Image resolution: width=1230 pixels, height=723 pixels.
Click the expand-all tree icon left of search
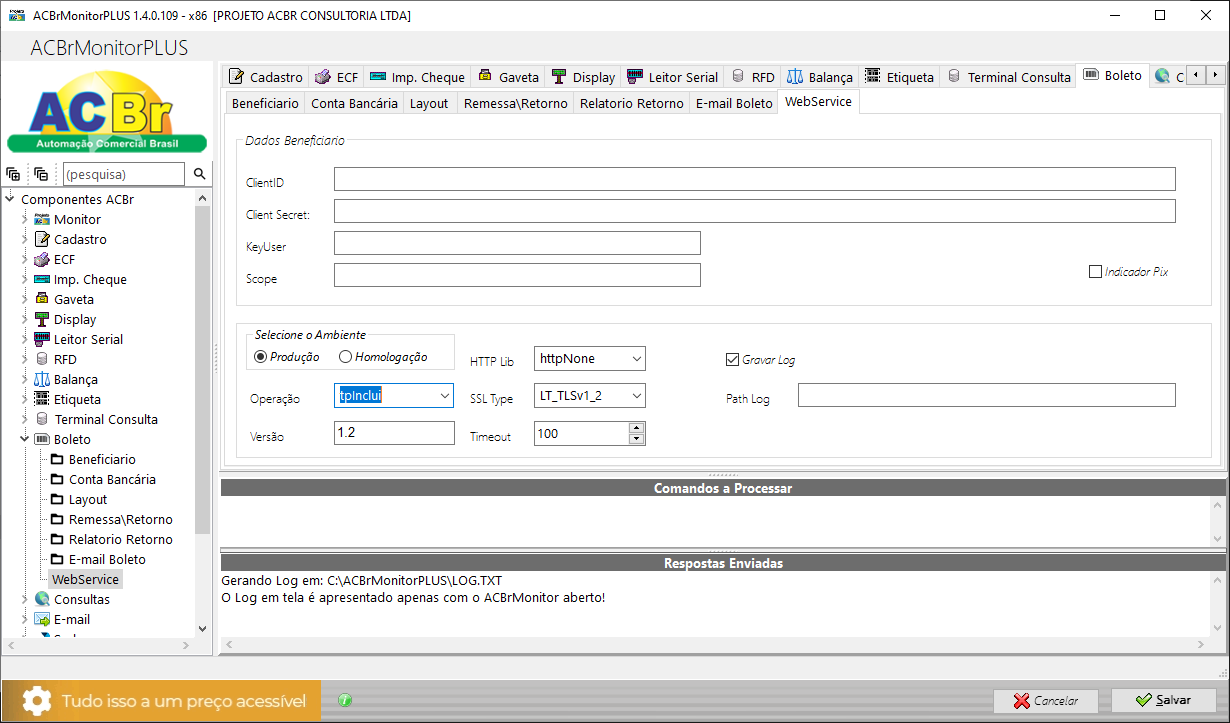pyautogui.click(x=13, y=174)
